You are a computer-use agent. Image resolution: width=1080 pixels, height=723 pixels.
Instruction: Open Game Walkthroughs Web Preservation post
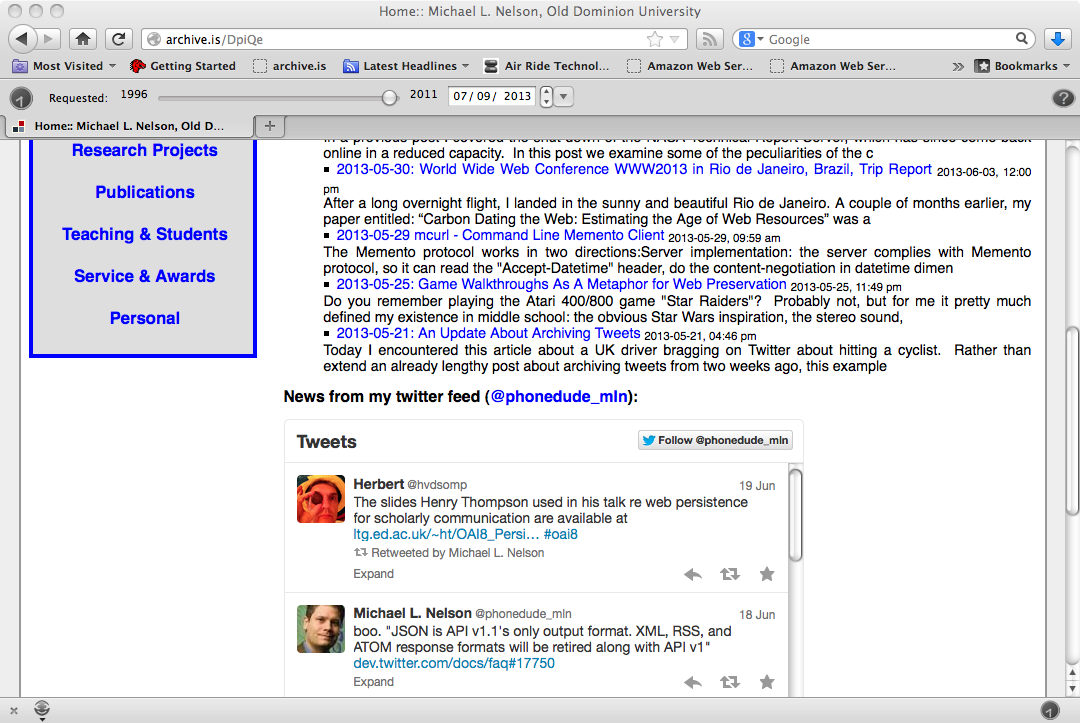(561, 284)
